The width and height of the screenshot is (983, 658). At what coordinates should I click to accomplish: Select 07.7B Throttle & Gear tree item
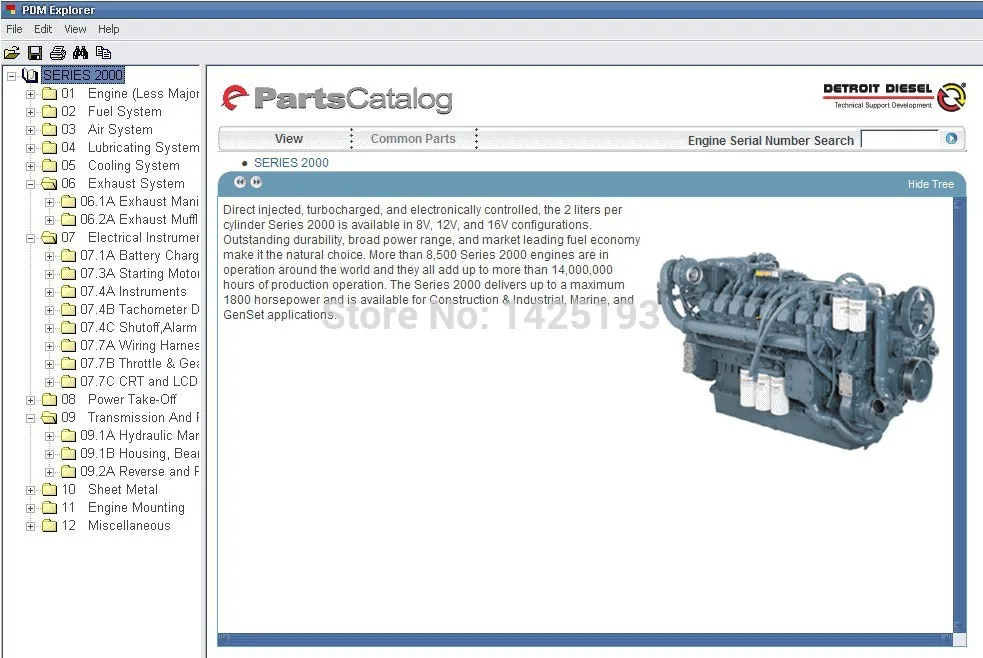pos(139,363)
